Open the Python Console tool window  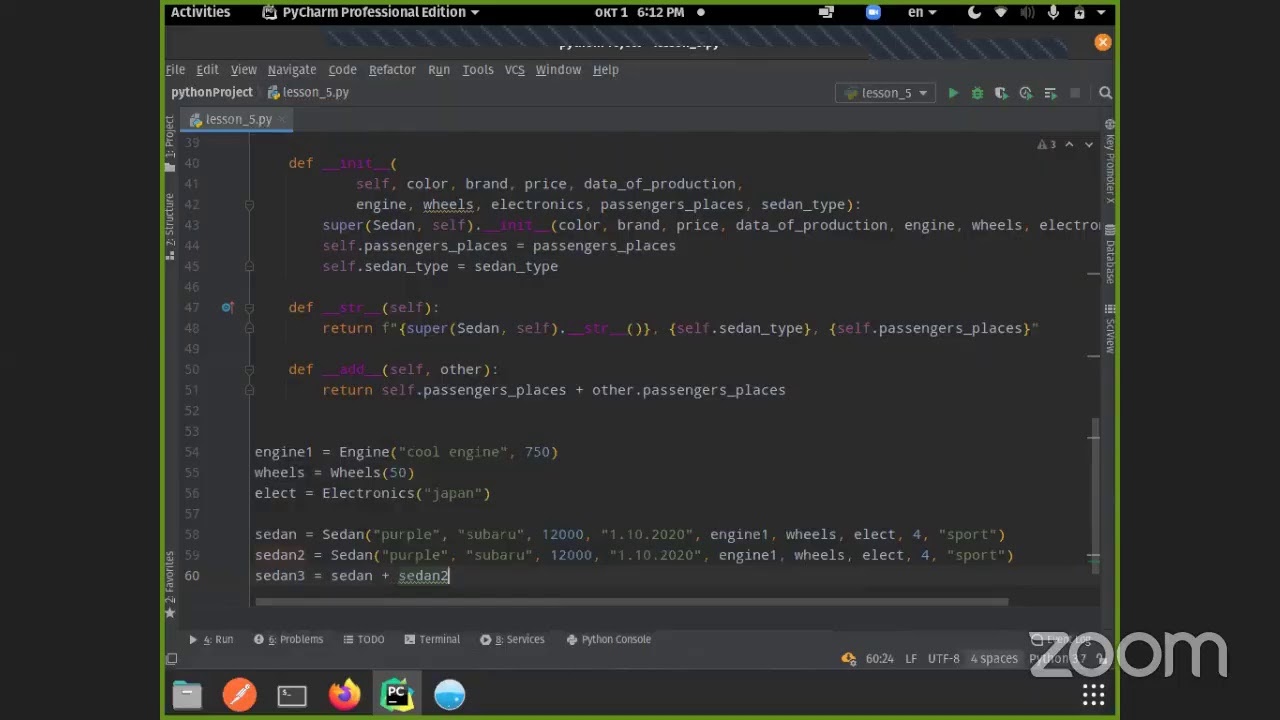tap(608, 639)
